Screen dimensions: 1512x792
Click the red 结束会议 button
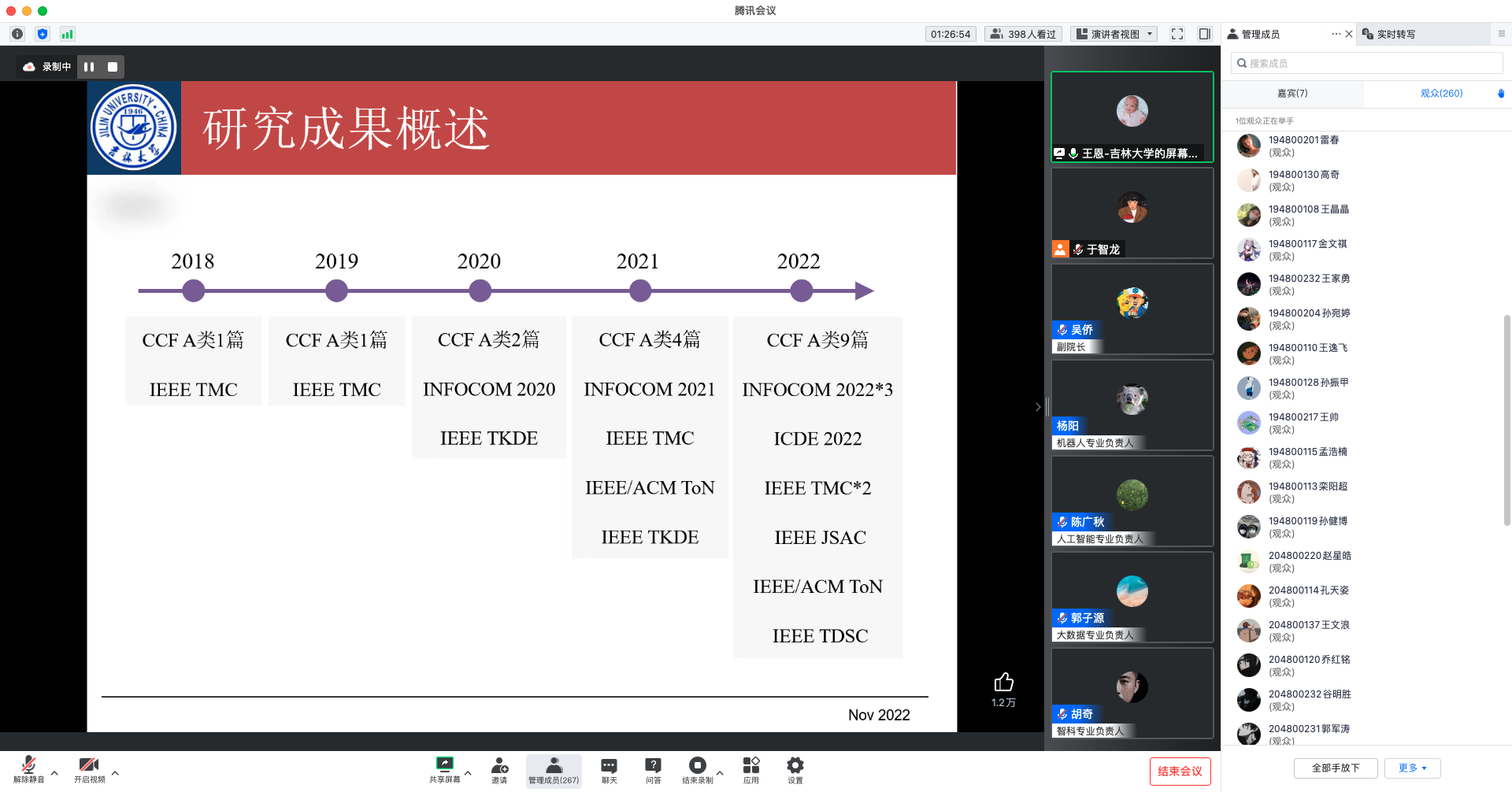tap(1180, 772)
